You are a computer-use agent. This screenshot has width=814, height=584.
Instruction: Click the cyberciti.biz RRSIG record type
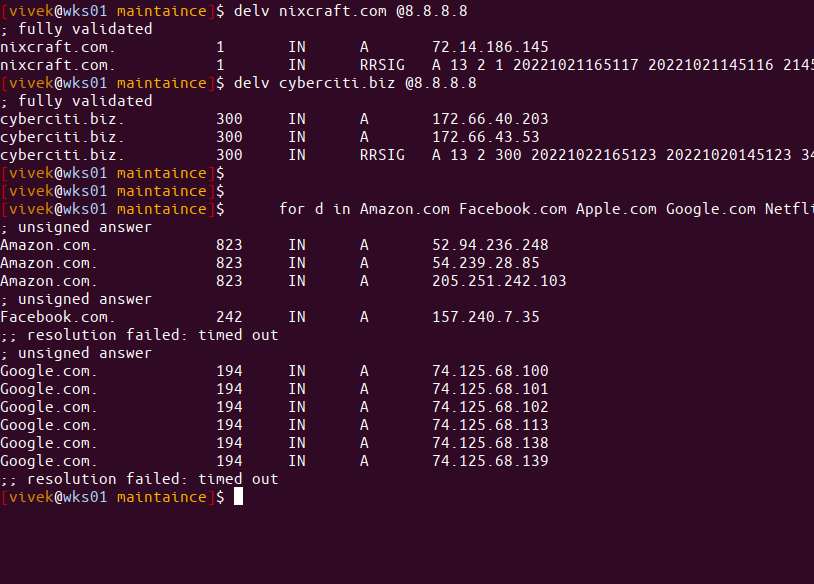point(382,155)
